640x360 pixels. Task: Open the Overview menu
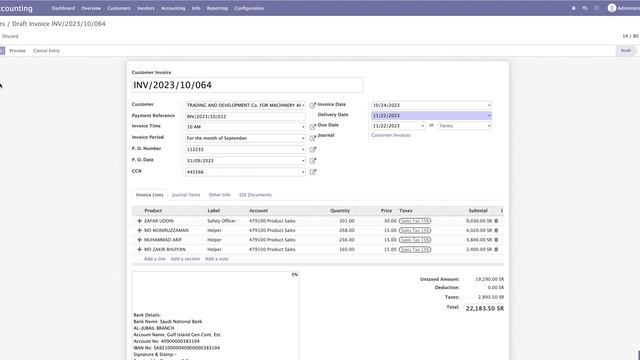pos(91,8)
